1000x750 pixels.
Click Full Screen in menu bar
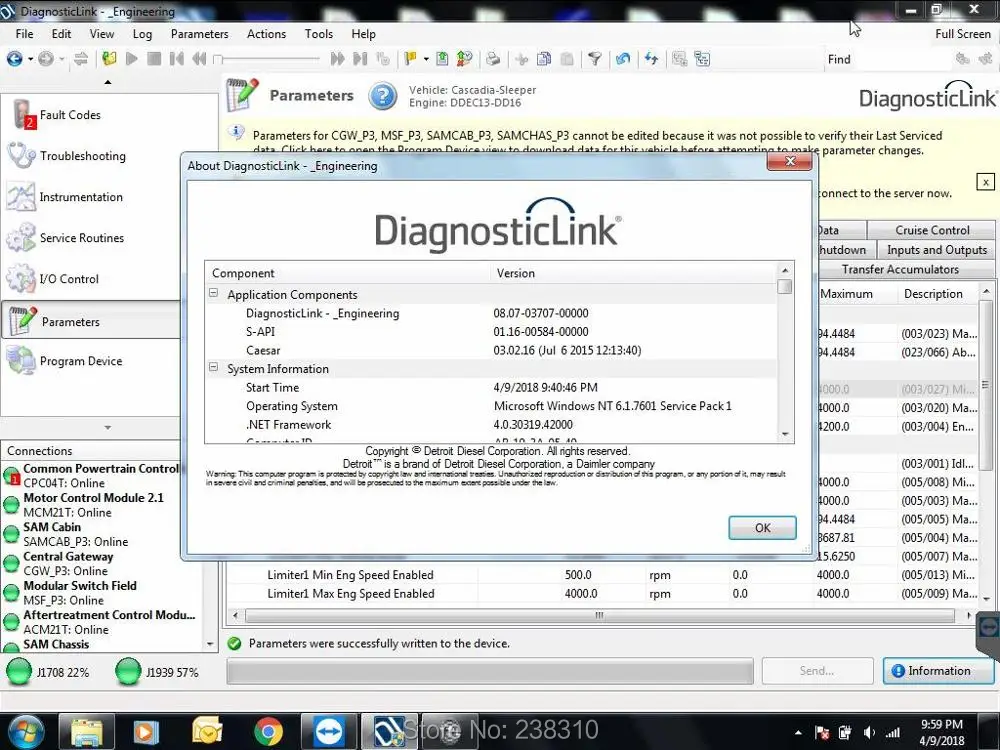tap(962, 34)
